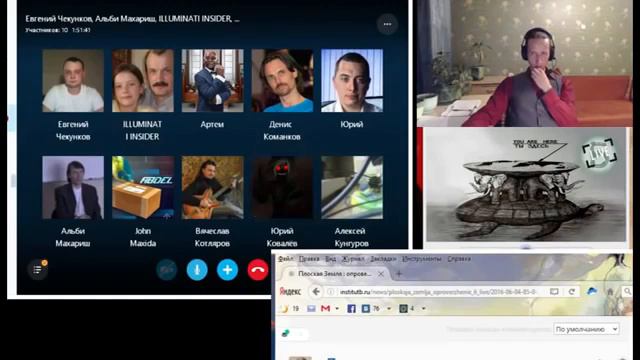The height and width of the screenshot is (360, 640).
Task: Click the blue cloud toolbar icon
Action: click(592, 291)
